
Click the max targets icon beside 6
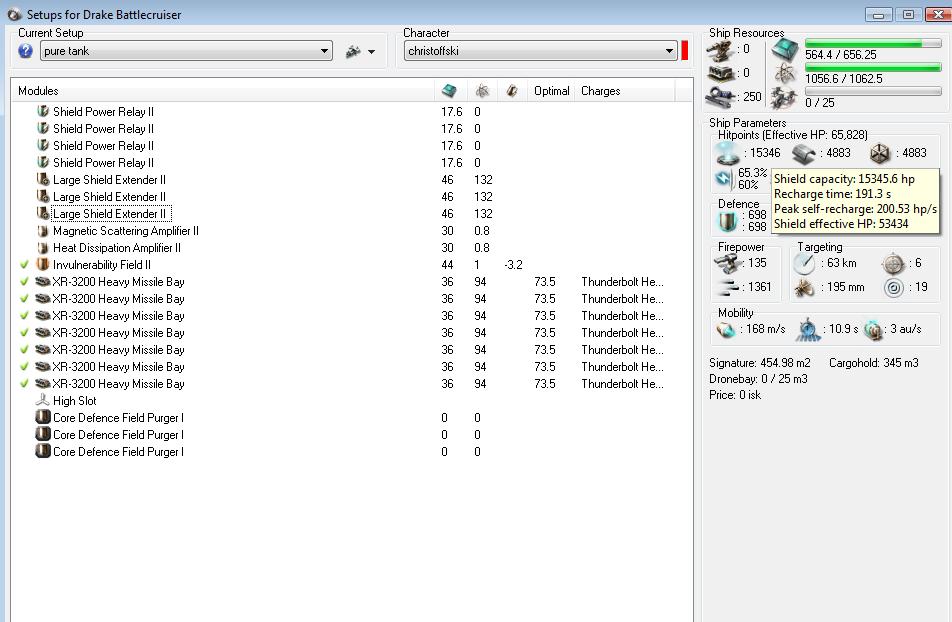point(893,264)
